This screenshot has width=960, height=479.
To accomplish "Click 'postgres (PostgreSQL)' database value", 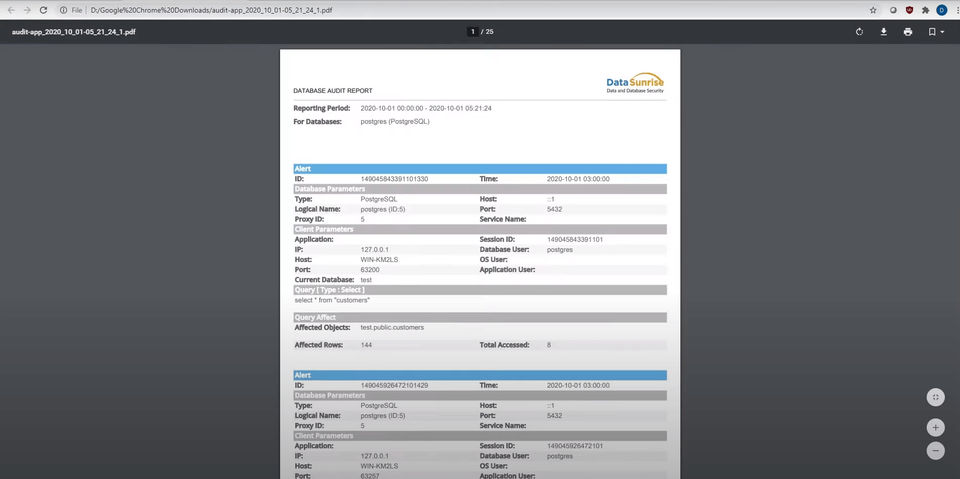I will (x=395, y=122).
